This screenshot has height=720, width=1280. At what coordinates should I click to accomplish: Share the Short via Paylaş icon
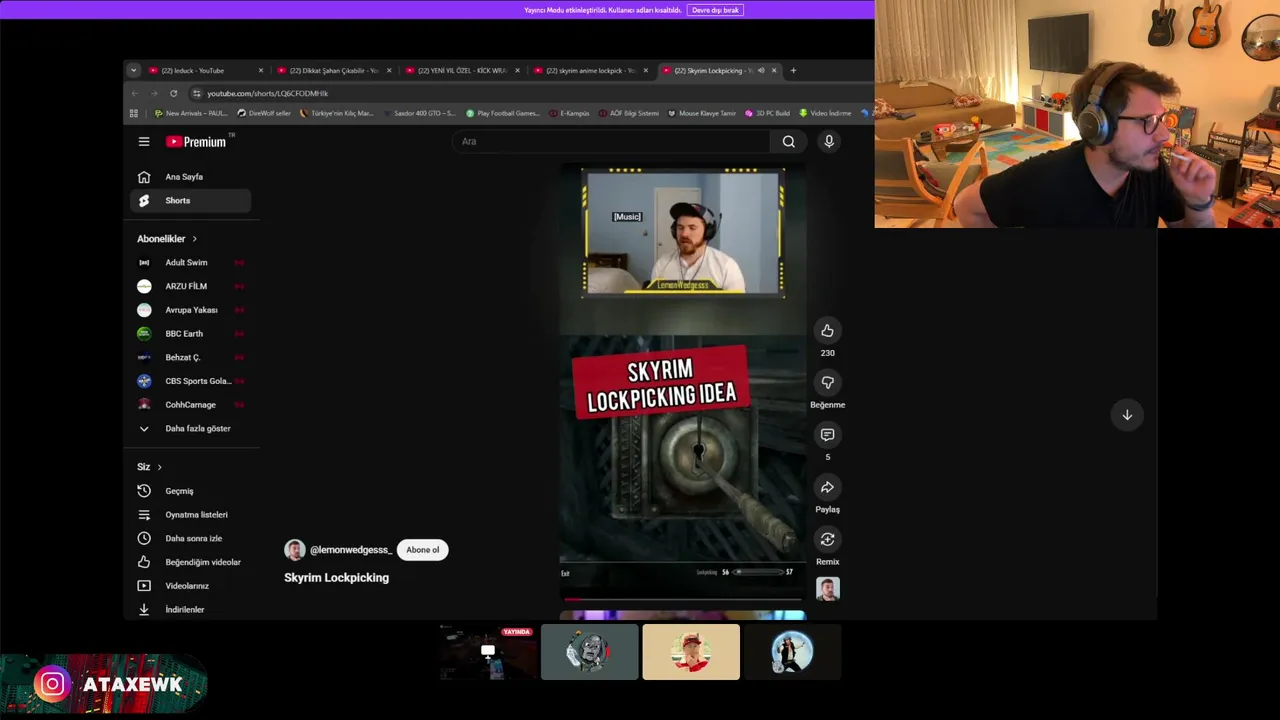pyautogui.click(x=827, y=488)
